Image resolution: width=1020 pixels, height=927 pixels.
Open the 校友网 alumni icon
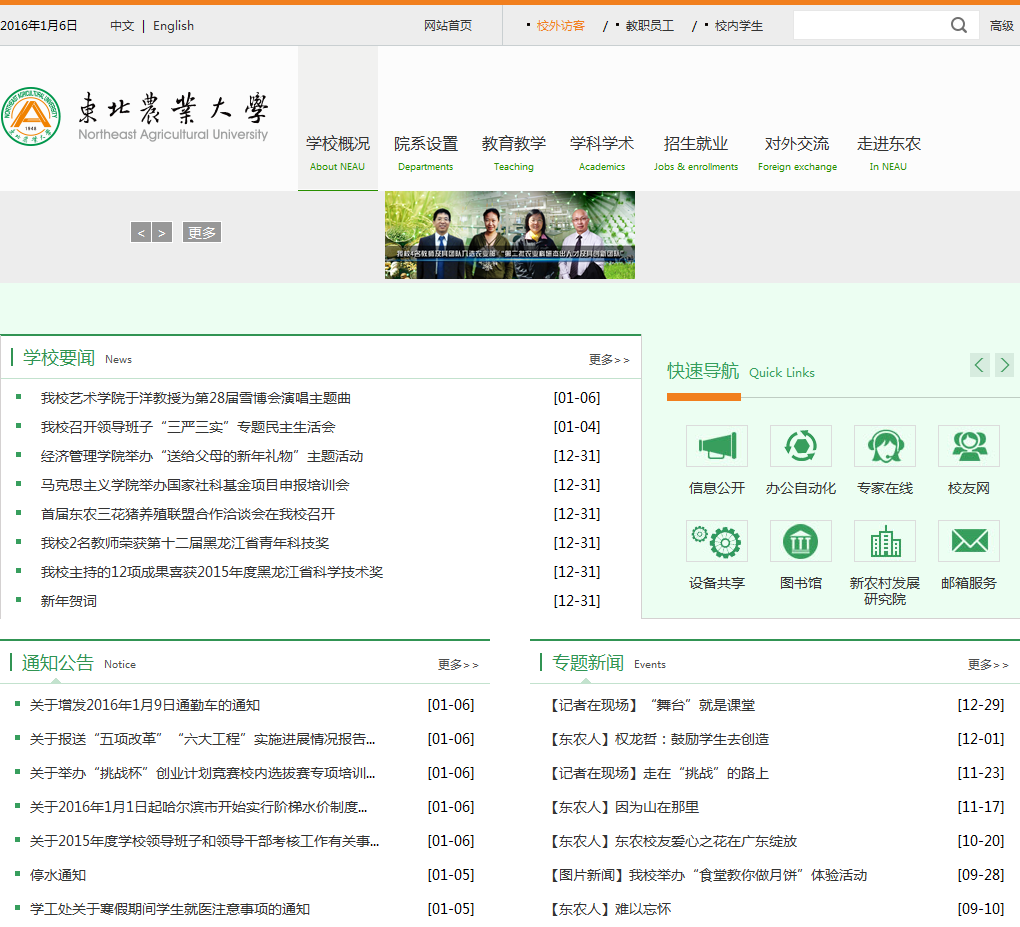[x=968, y=446]
